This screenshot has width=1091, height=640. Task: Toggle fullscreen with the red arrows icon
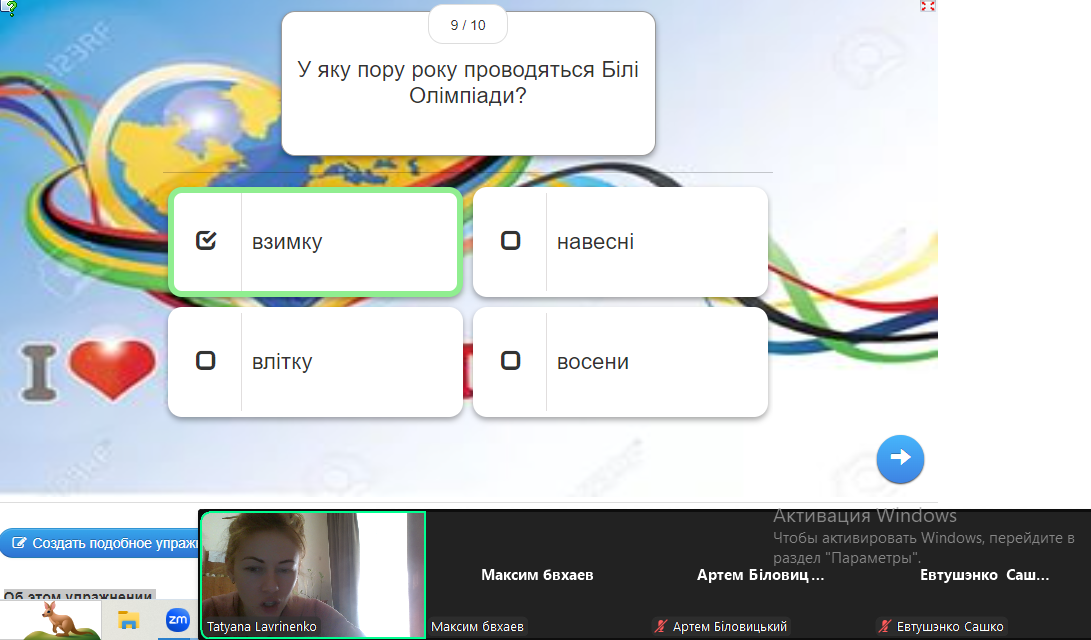pos(927,6)
